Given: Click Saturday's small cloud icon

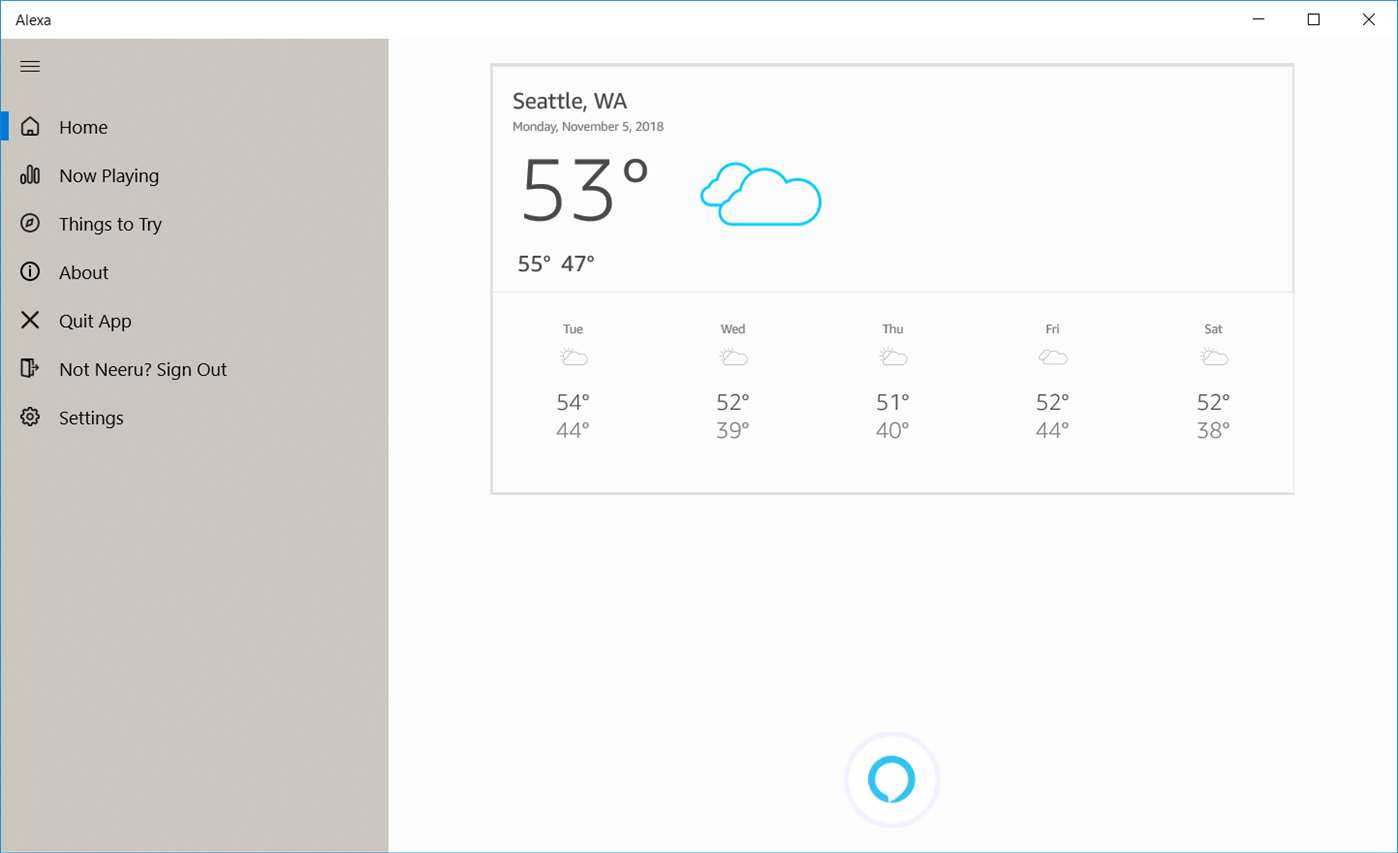Looking at the screenshot, I should (1213, 355).
